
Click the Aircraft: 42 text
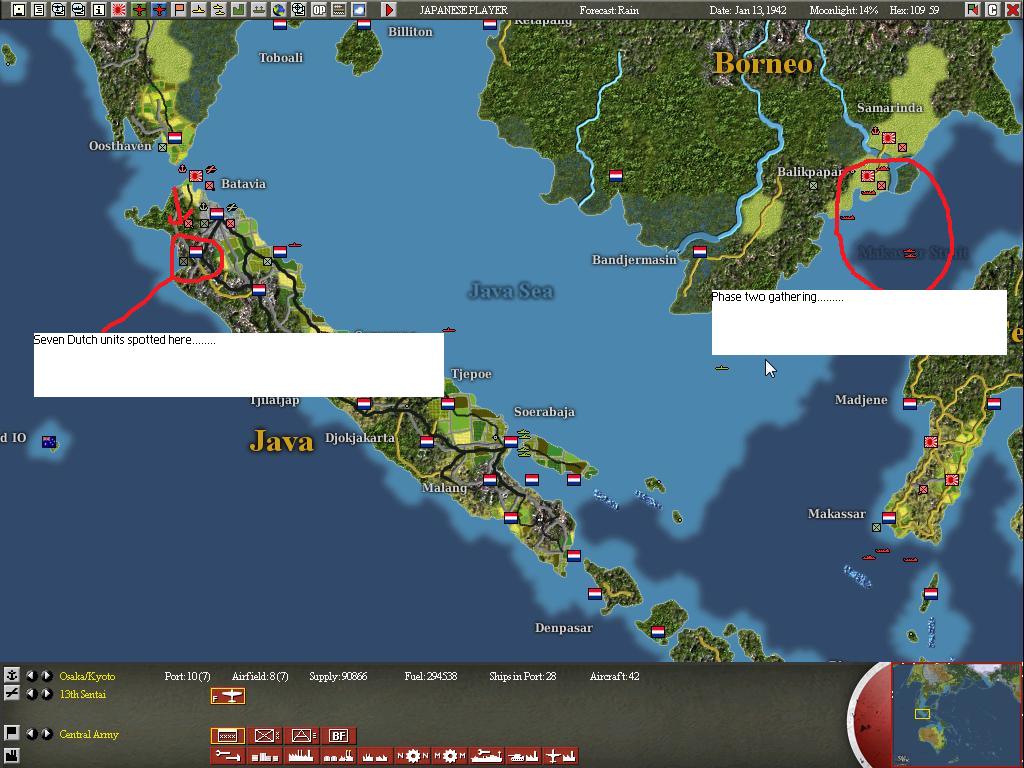pos(615,677)
